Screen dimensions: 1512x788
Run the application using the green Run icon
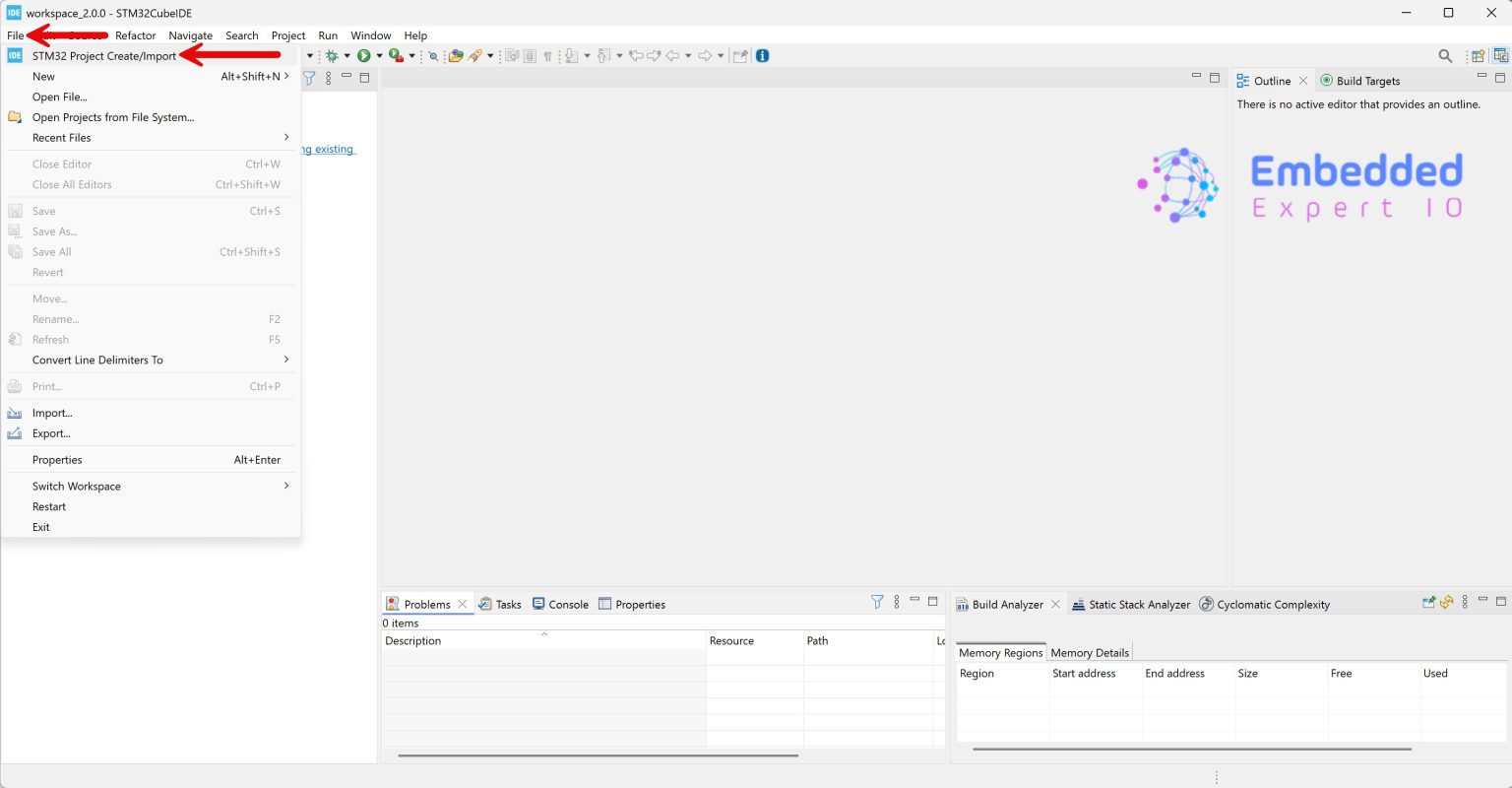pos(364,56)
